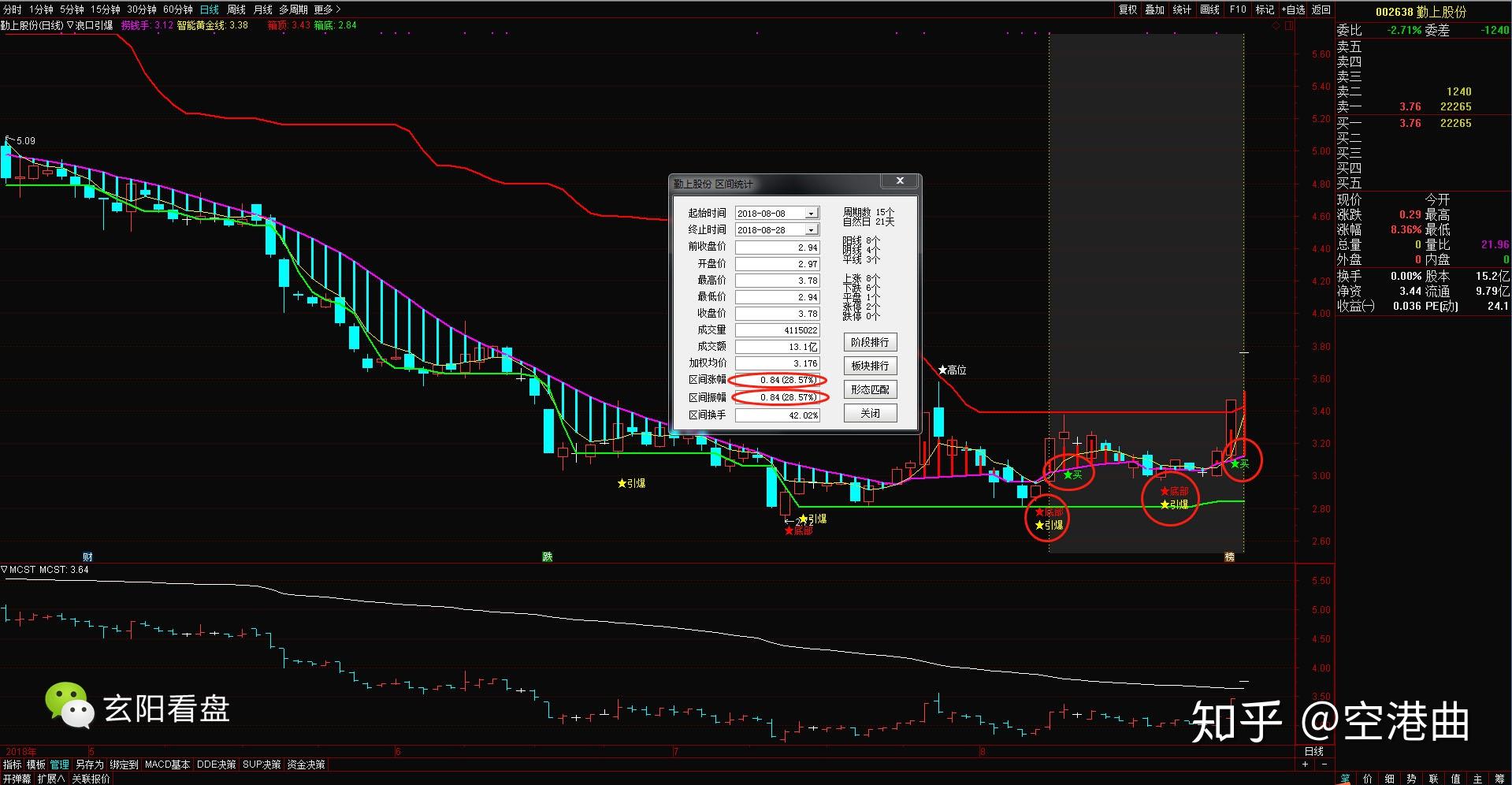Click the 阶段排行 button in dialog
Image resolution: width=1512 pixels, height=785 pixels.
[x=870, y=342]
